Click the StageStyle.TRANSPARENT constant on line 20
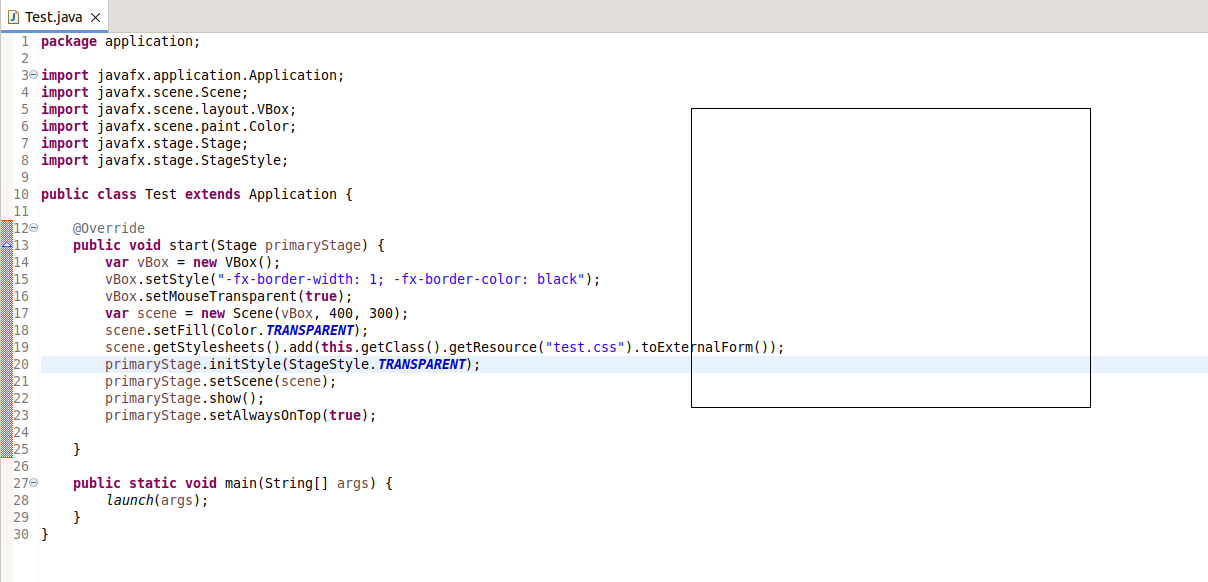This screenshot has width=1208, height=582. (421, 364)
